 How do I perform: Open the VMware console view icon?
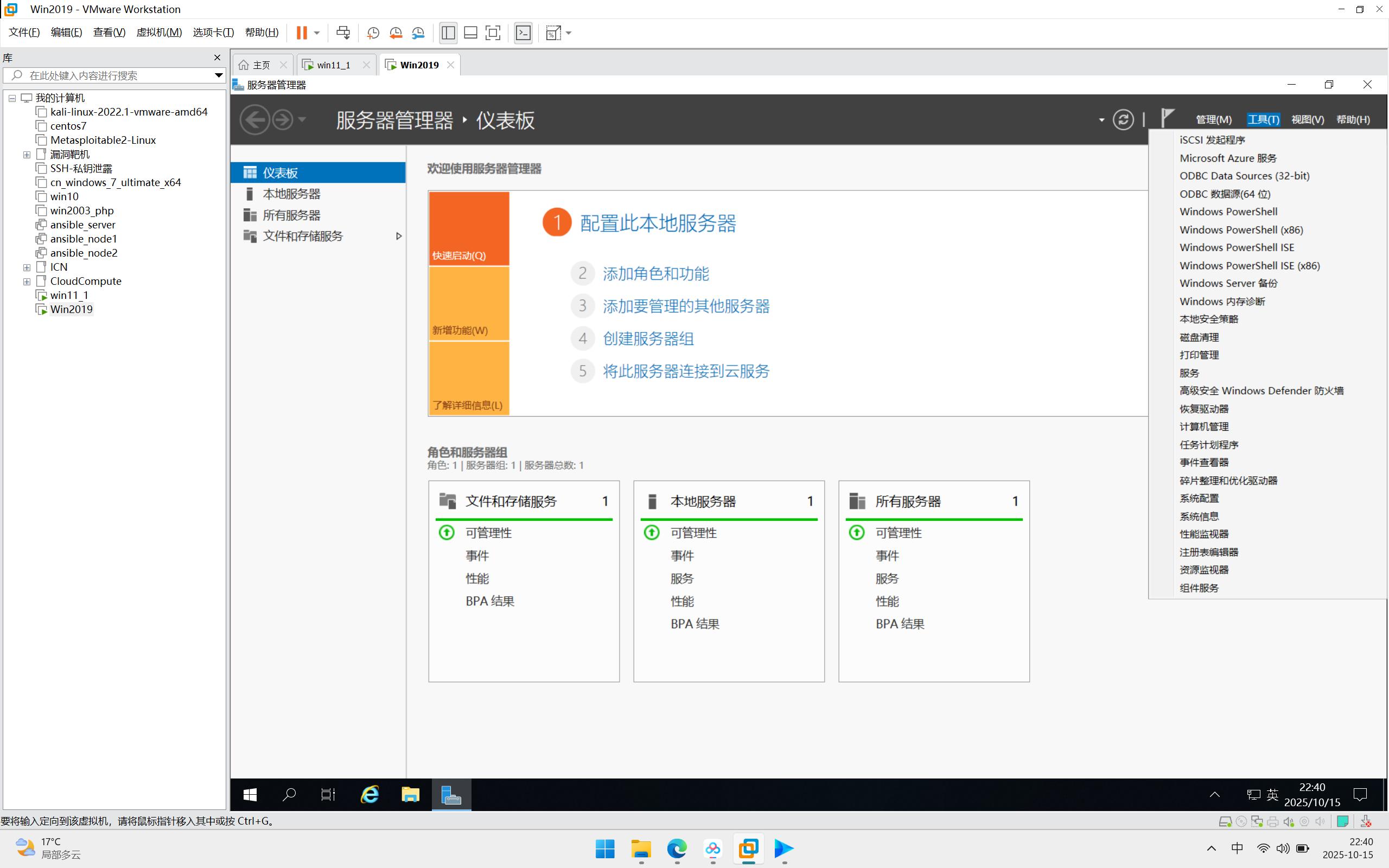pyautogui.click(x=523, y=33)
